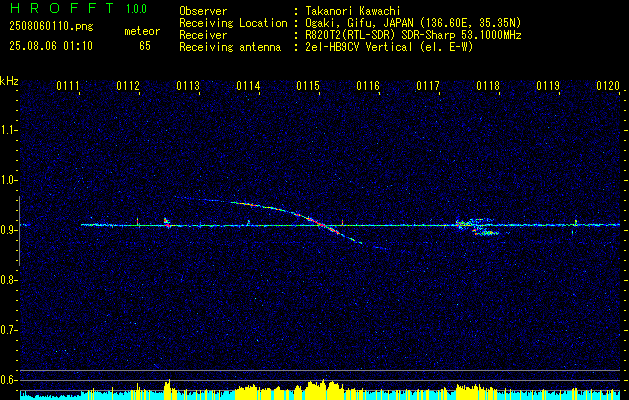Select observer name Takanori Kawachi

(352, 11)
